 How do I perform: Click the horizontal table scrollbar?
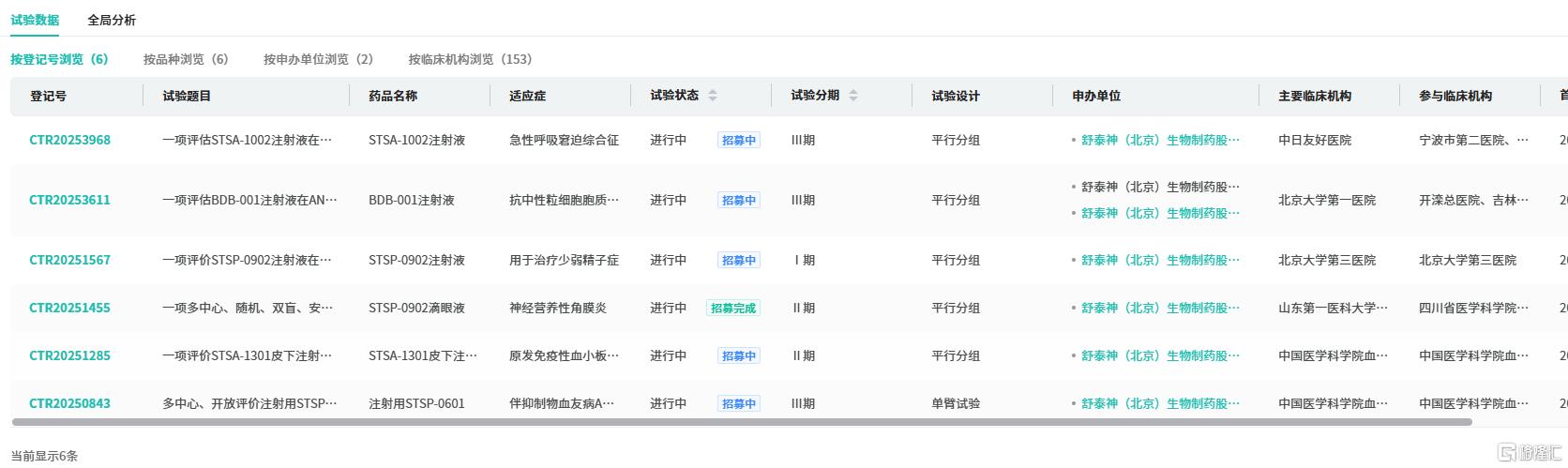coord(741,421)
